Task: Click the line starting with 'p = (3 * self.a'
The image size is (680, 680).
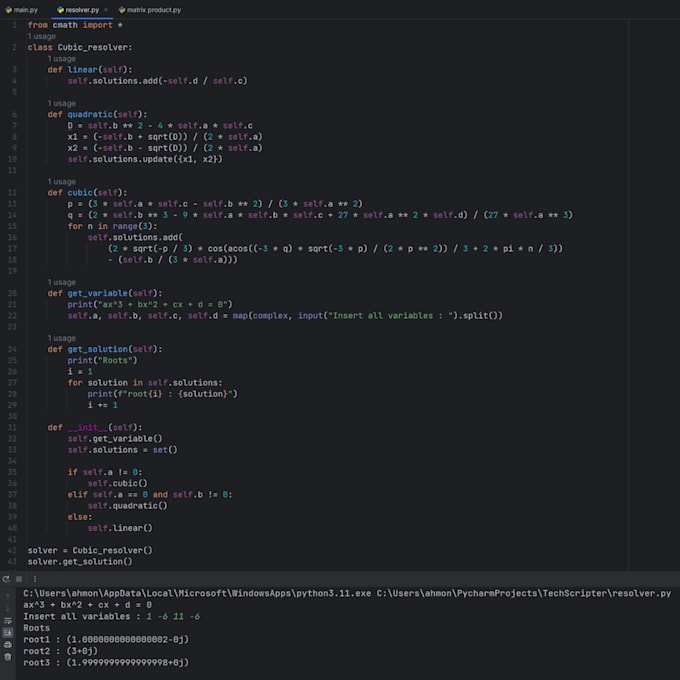Action: point(215,204)
